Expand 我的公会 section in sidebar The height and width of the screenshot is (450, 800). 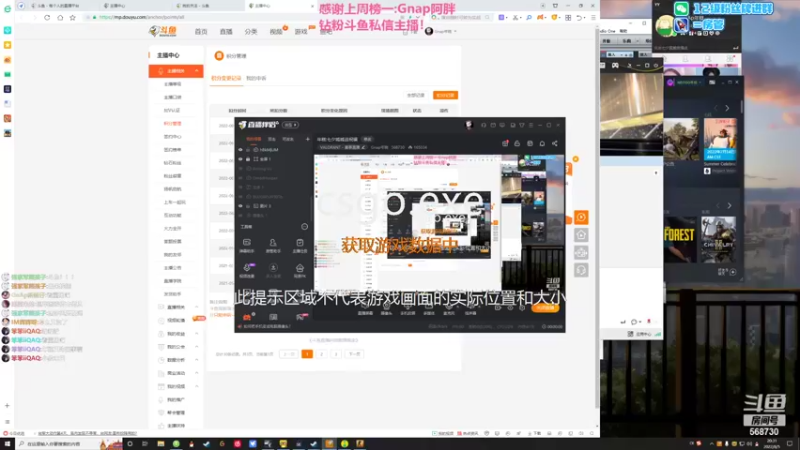pyautogui.click(x=196, y=347)
